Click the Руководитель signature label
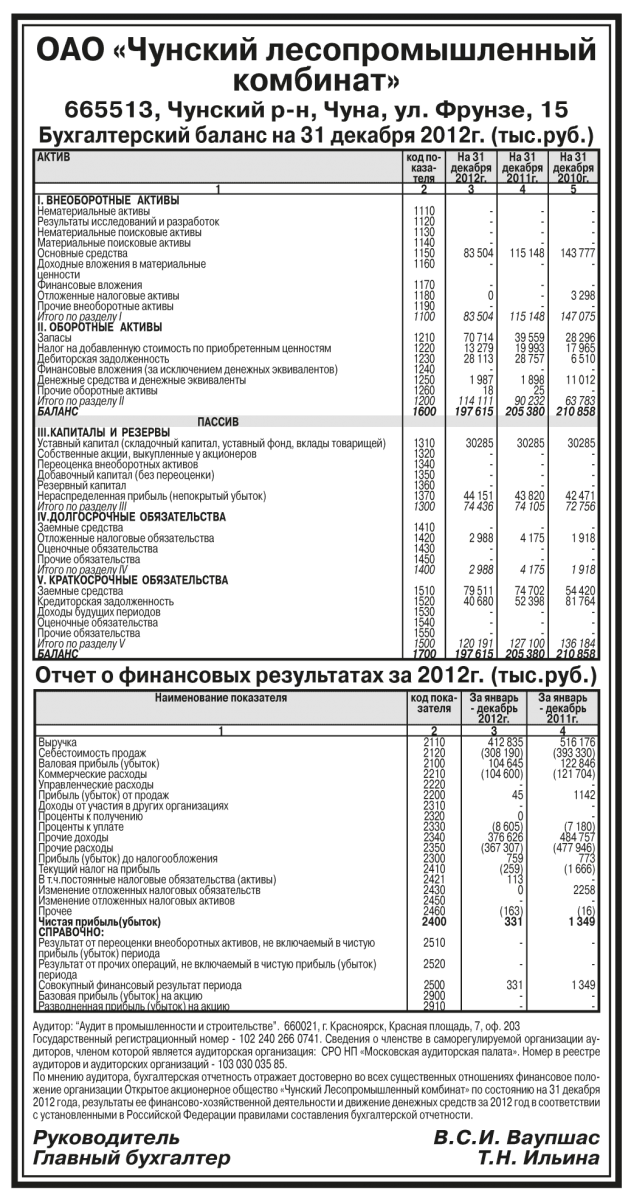The height and width of the screenshot is (1200, 631). pyautogui.click(x=107, y=1139)
